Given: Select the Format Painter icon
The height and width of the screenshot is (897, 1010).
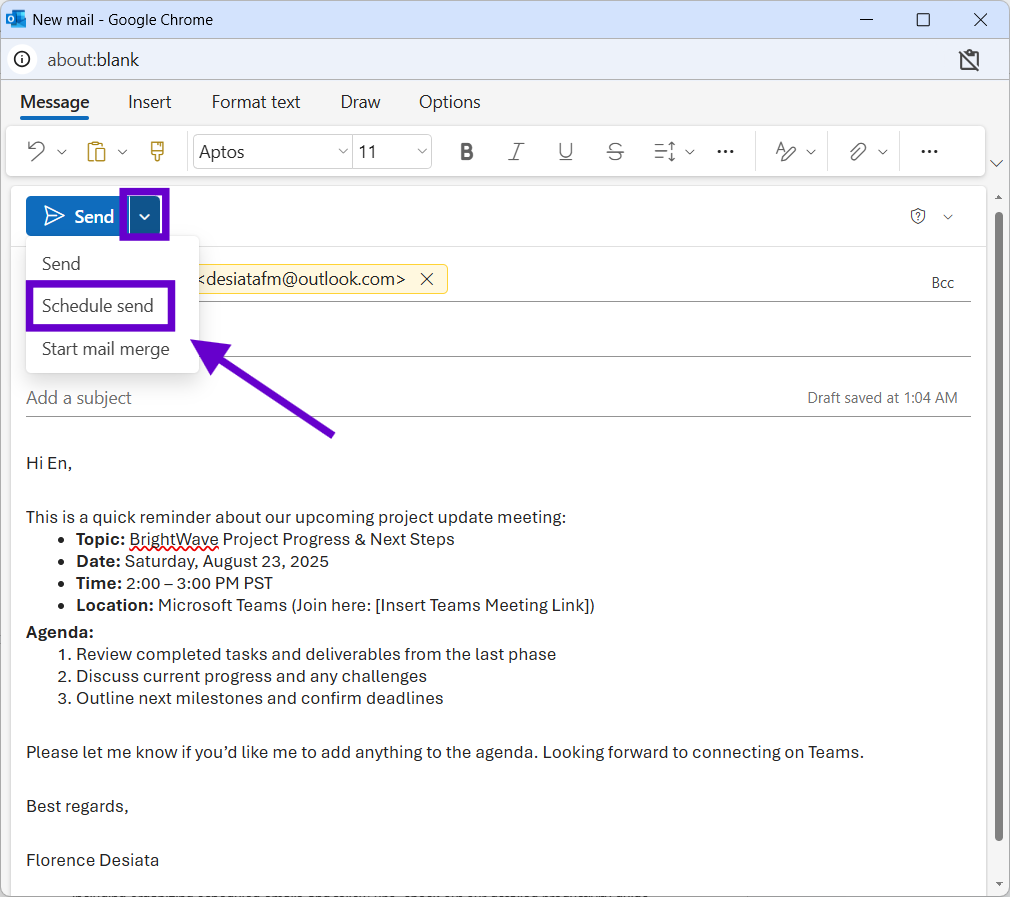Looking at the screenshot, I should (x=157, y=151).
